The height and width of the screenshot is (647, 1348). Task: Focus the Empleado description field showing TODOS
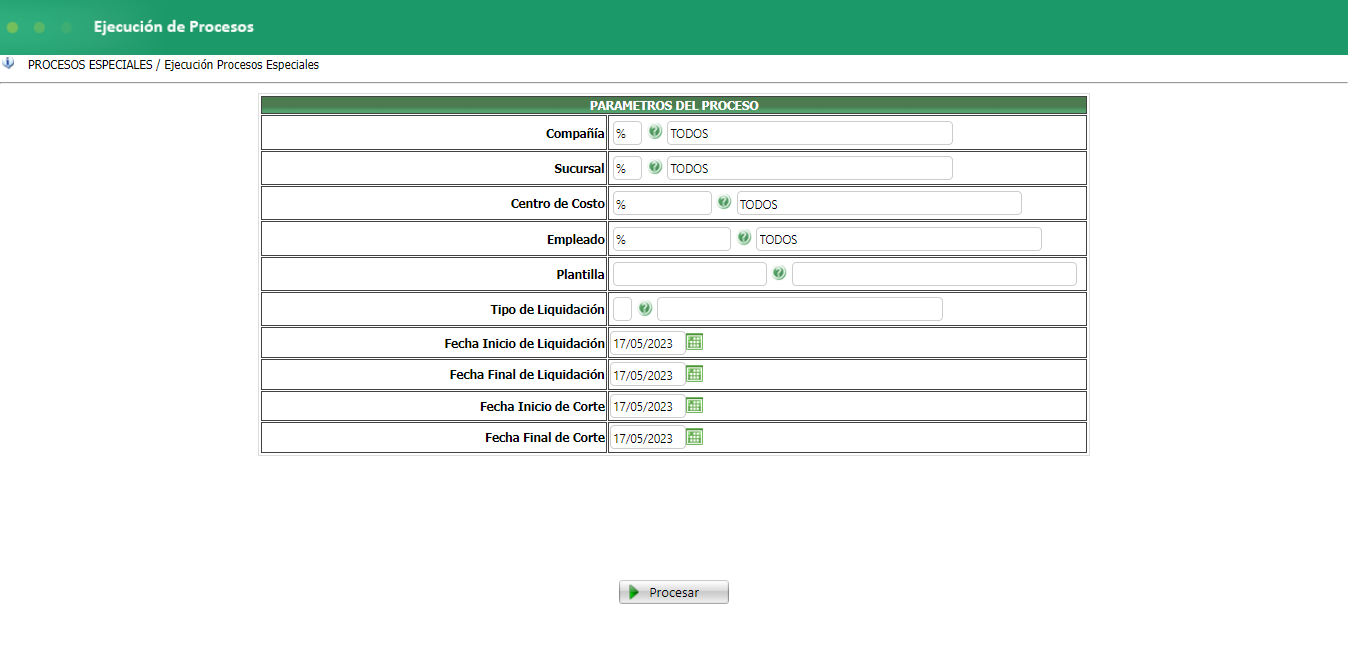pos(899,239)
